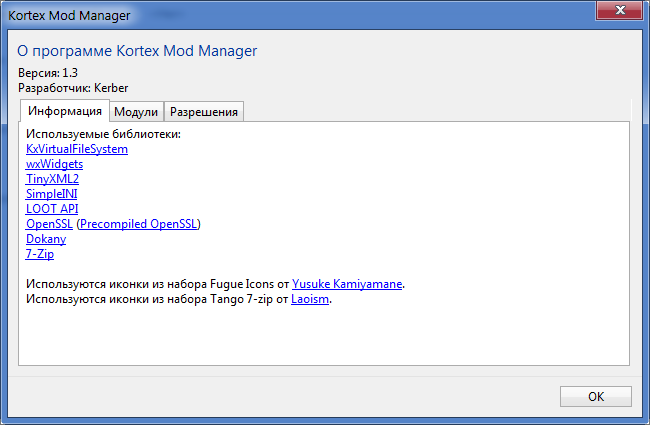
Task: Follow the Dokany library link
Action: [x=46, y=239]
